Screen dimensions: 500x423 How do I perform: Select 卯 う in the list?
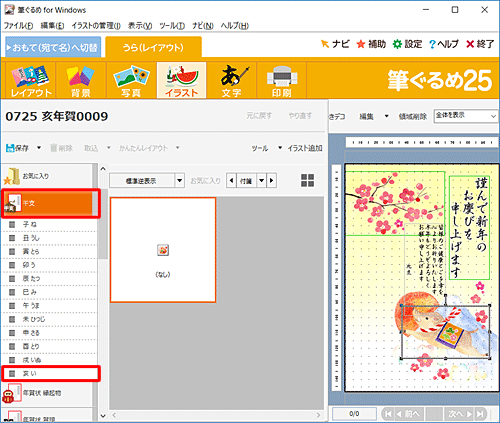(49, 265)
